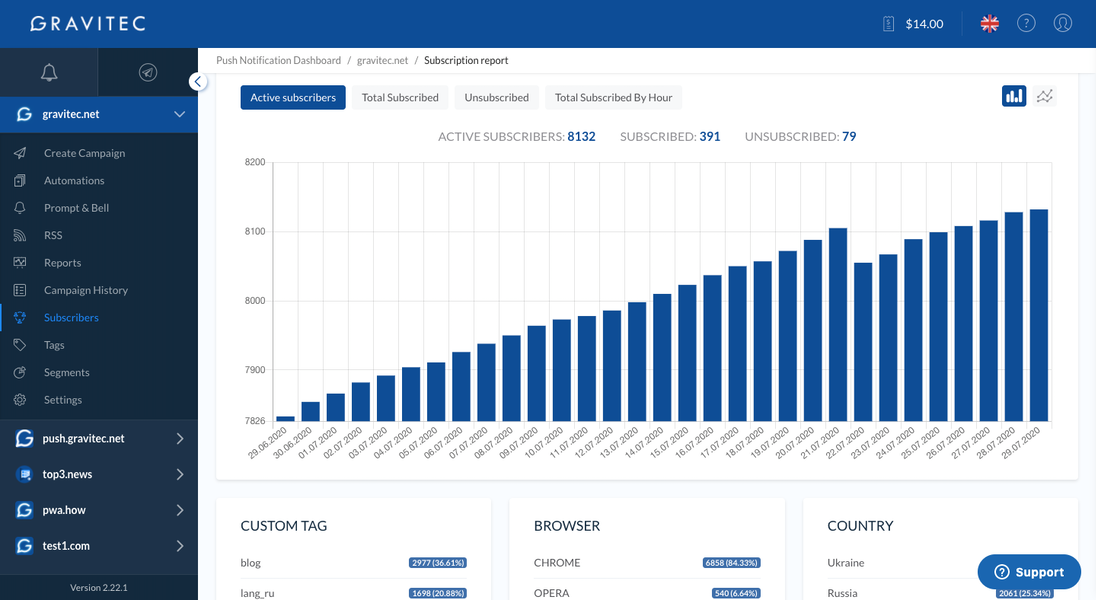Expand the push.gravitec.net site entry

point(180,438)
